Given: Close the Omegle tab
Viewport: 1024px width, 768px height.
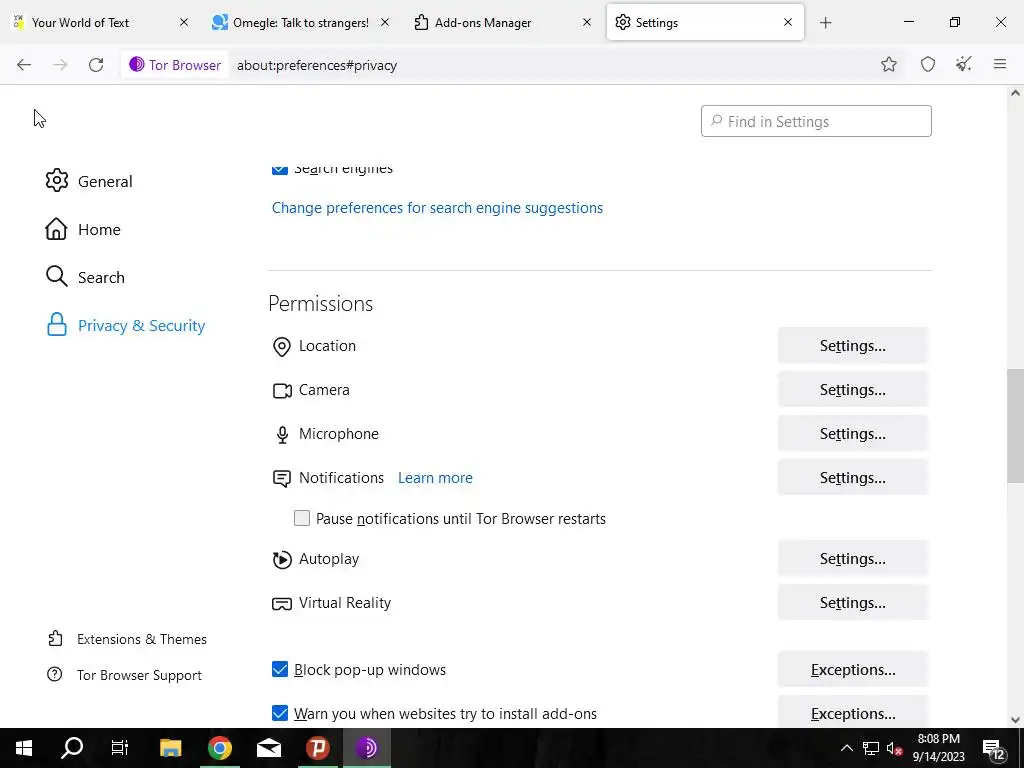Looking at the screenshot, I should tap(385, 22).
